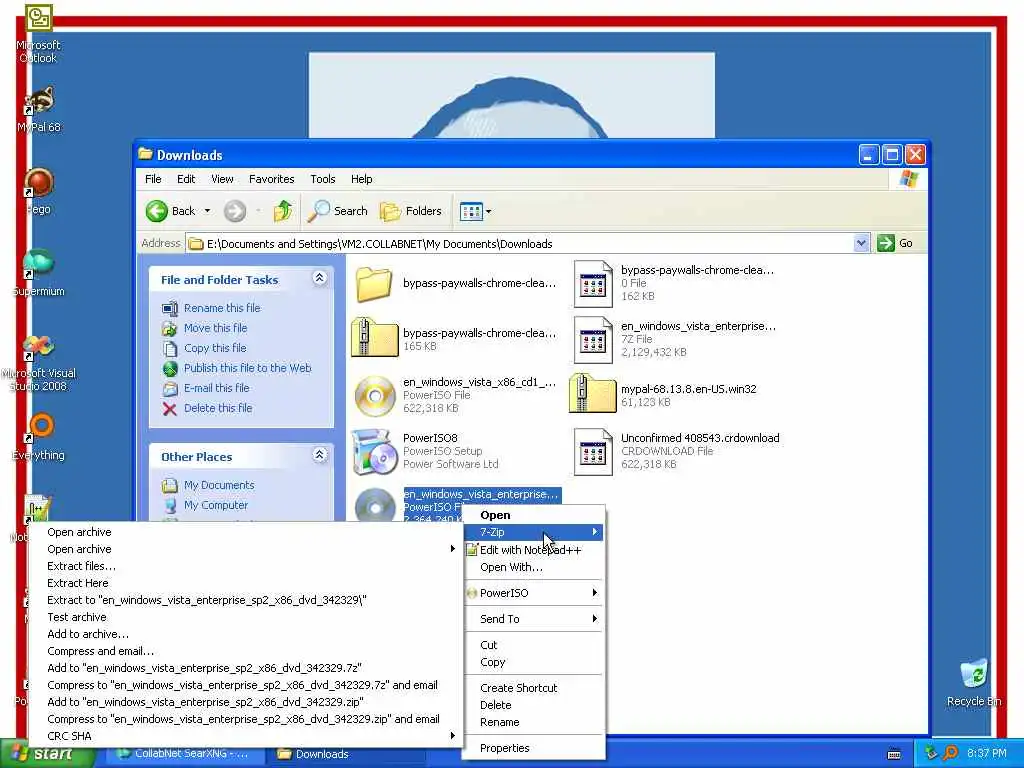Viewport: 1024px width, 768px height.
Task: Open the Favorites menu
Action: point(272,179)
